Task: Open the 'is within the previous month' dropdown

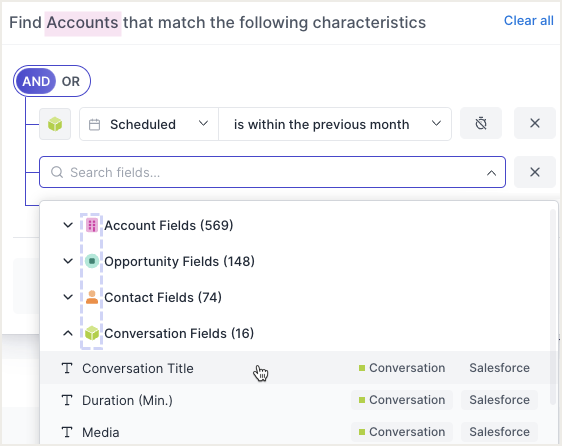Action: [335, 124]
